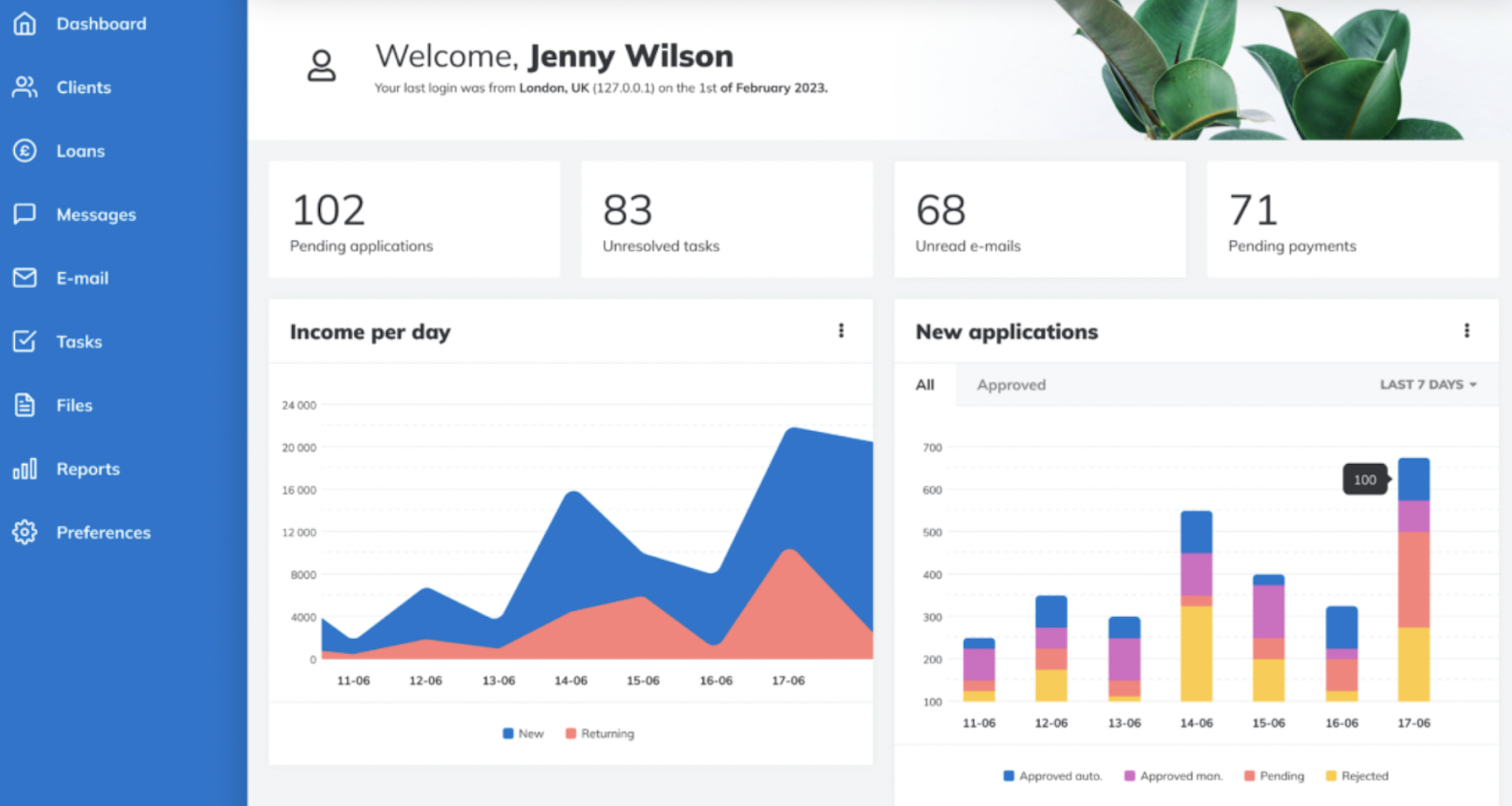Image resolution: width=1512 pixels, height=806 pixels.
Task: Select the All tab in New applications
Action: pyautogui.click(x=925, y=385)
